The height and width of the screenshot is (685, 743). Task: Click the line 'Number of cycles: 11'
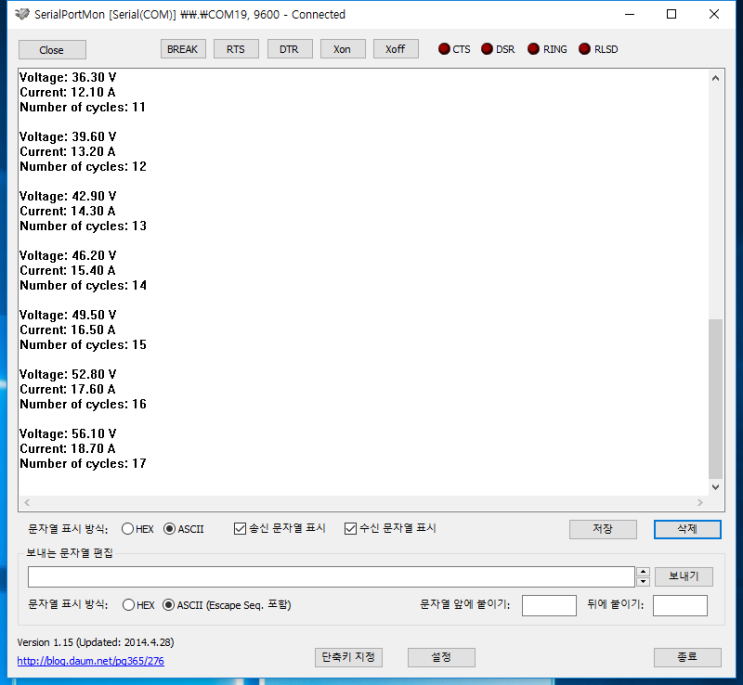click(82, 107)
